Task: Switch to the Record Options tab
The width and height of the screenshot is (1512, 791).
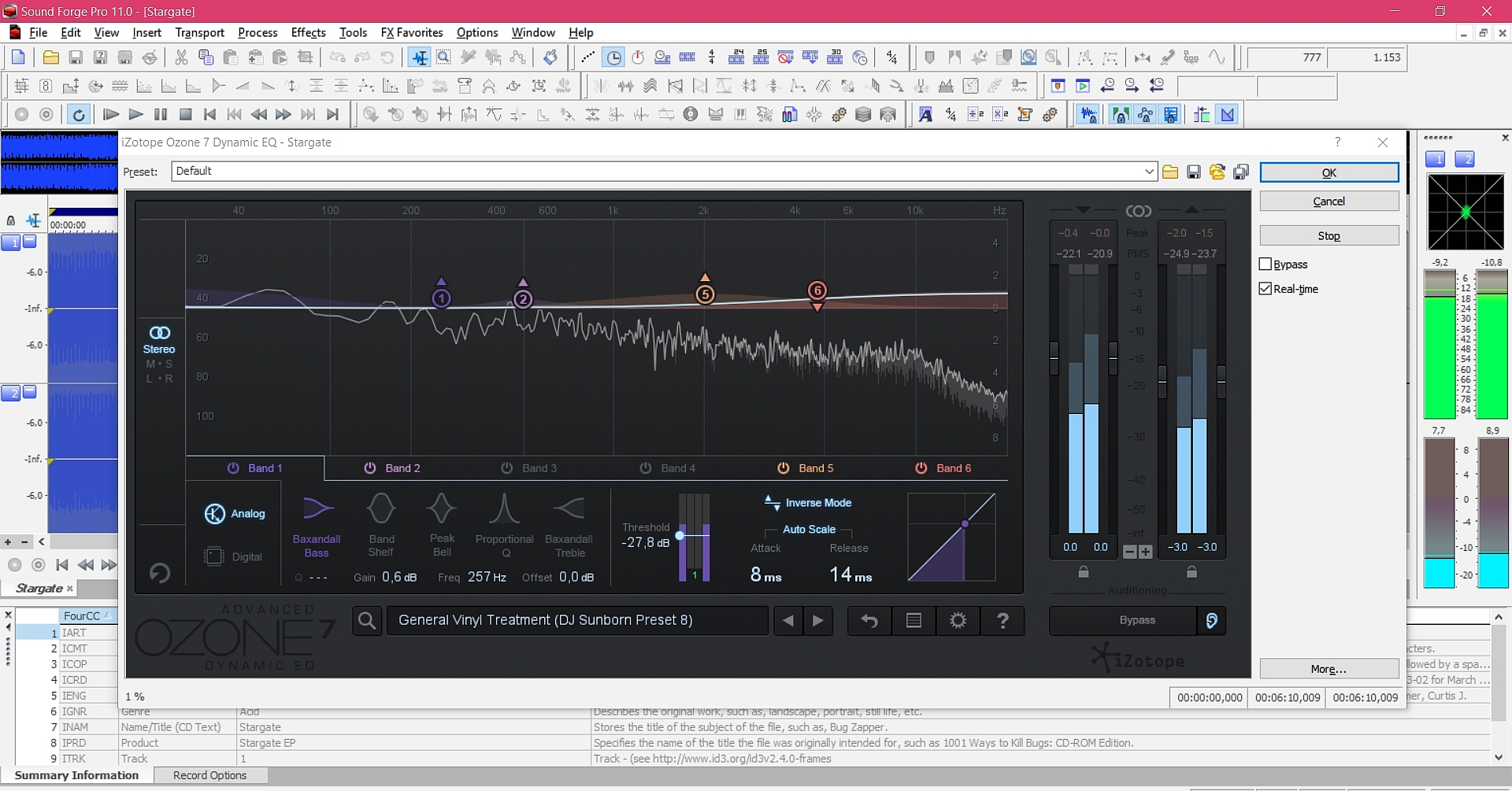Action: point(209,776)
